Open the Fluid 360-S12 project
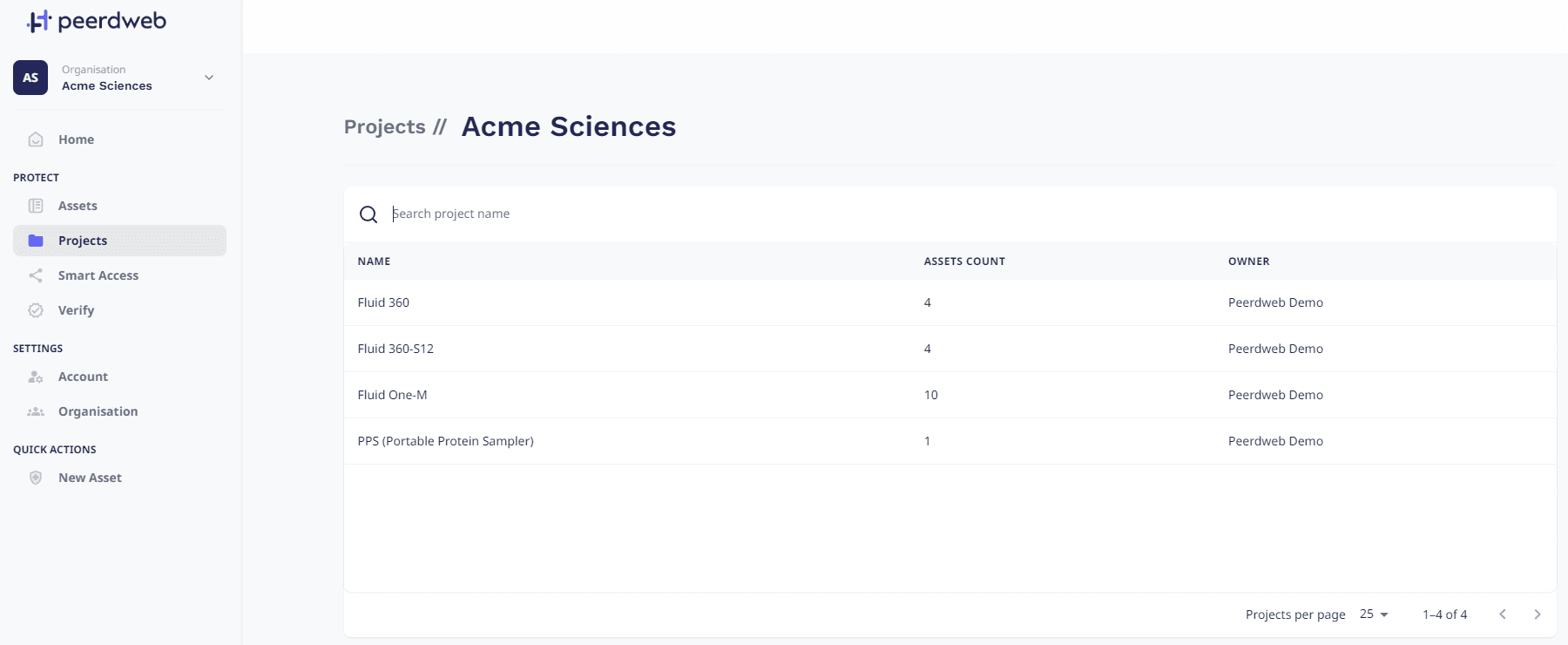 [x=395, y=349]
